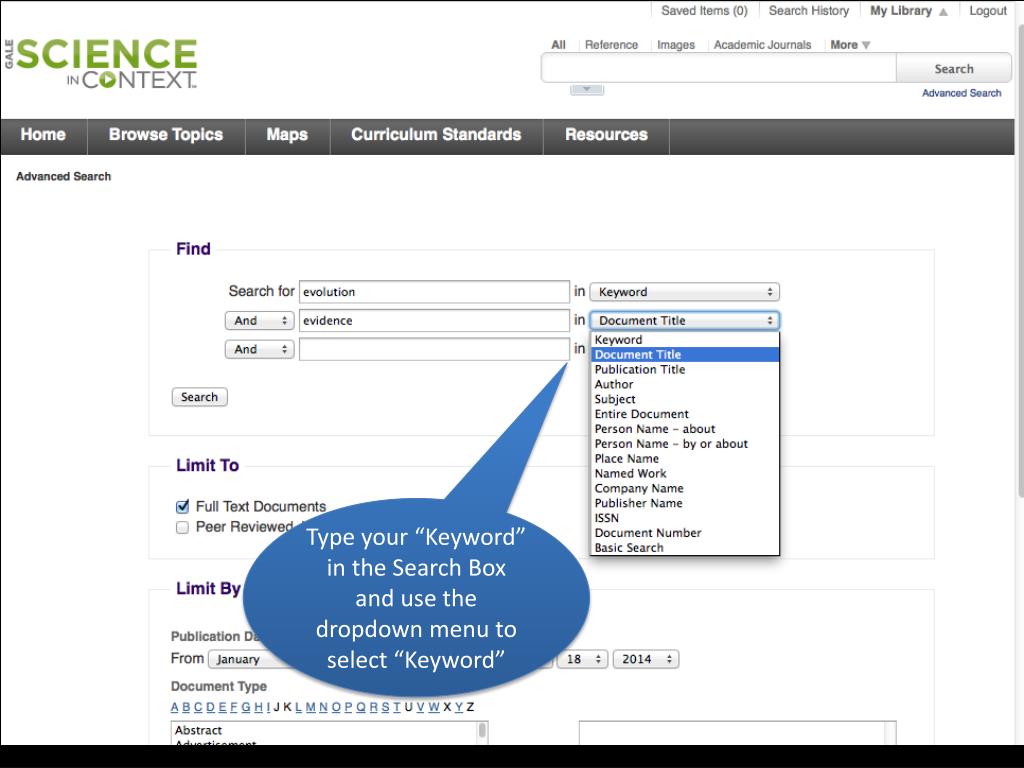Click the top basic search input field
Image resolution: width=1024 pixels, height=768 pixels.
click(x=718, y=68)
